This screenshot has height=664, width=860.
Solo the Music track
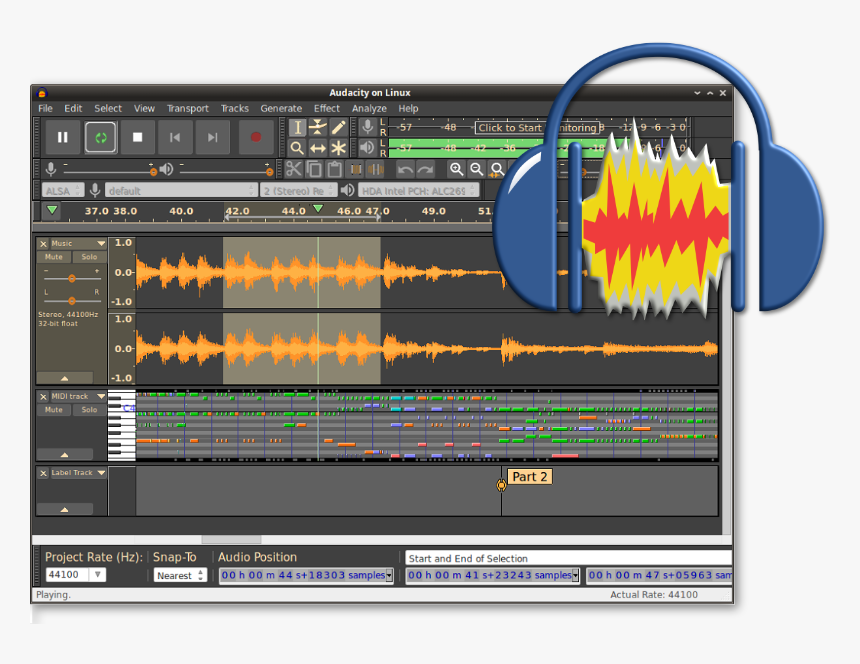89,257
